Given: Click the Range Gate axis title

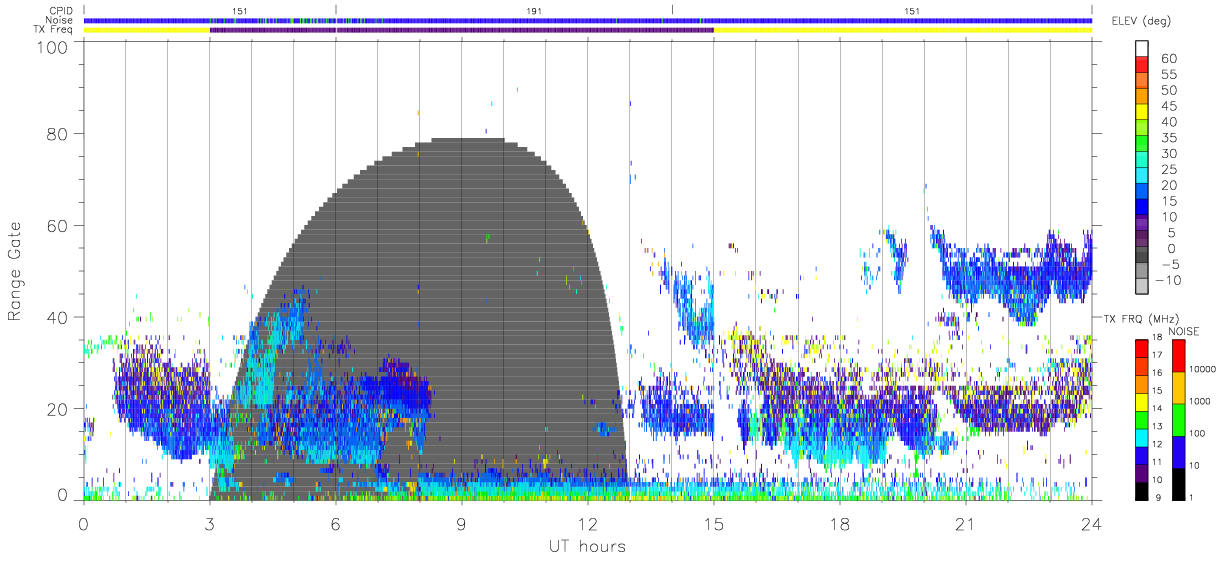Looking at the screenshot, I should tap(16, 271).
